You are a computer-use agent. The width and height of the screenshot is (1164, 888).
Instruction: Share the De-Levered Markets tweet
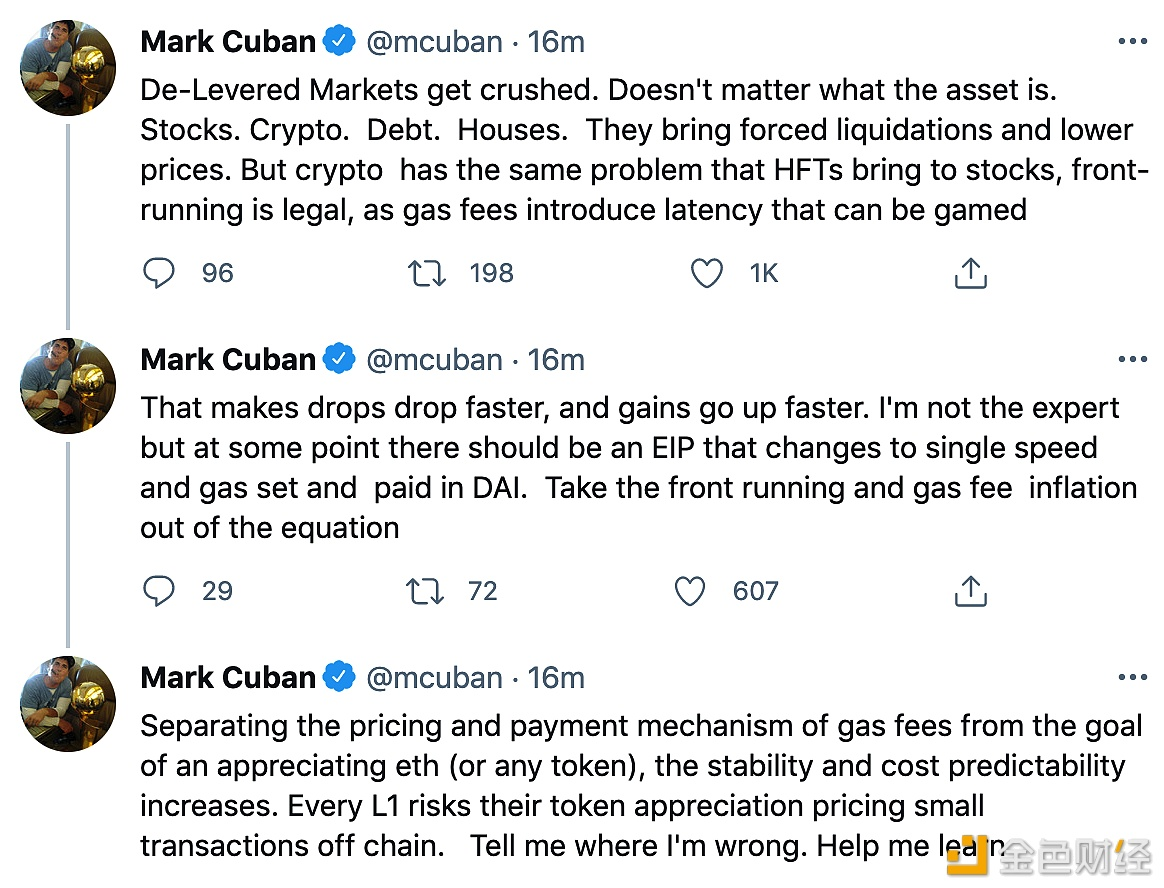(970, 273)
